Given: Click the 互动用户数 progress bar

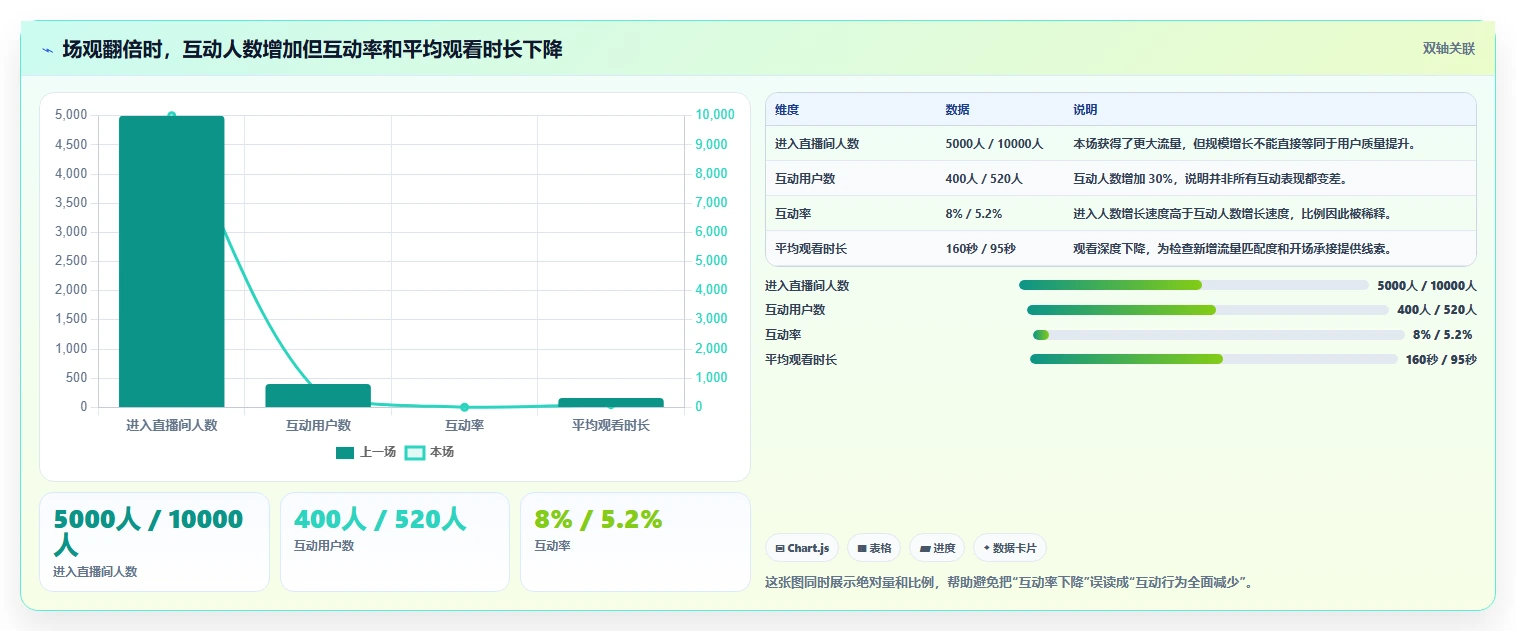Looking at the screenshot, I should (x=1208, y=310).
